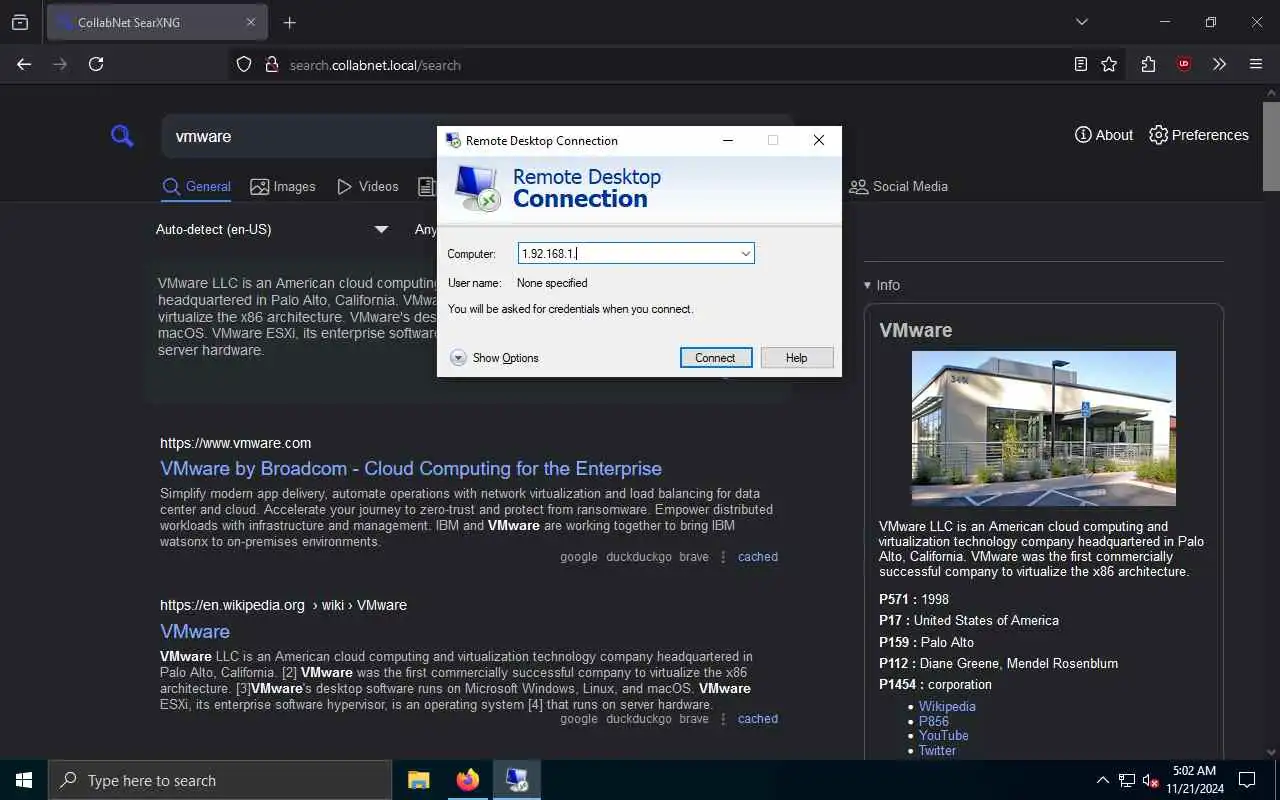1280x800 pixels.
Task: Click the Wikipedia link in Info box
Action: pyautogui.click(x=947, y=706)
